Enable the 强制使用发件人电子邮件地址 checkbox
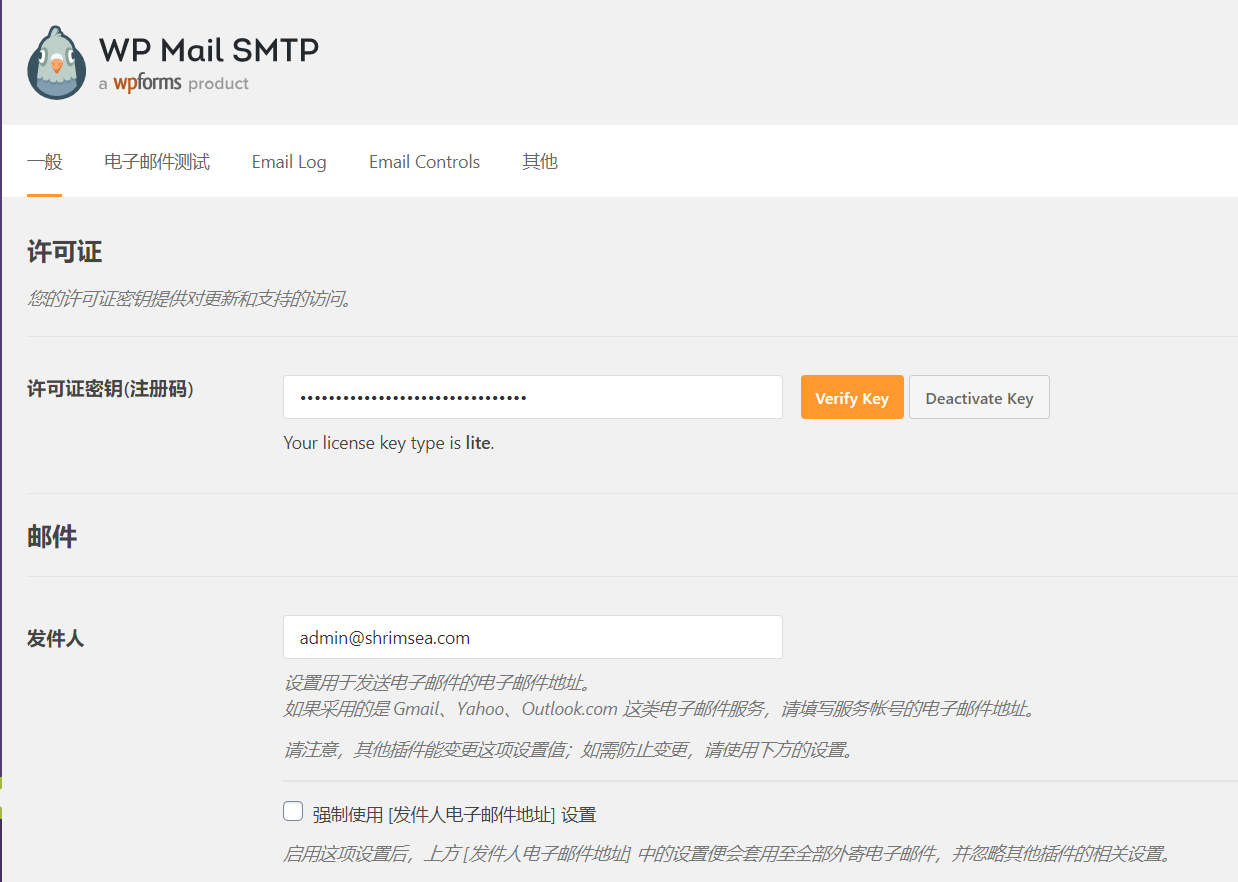Viewport: 1238px width, 882px height. (x=293, y=812)
